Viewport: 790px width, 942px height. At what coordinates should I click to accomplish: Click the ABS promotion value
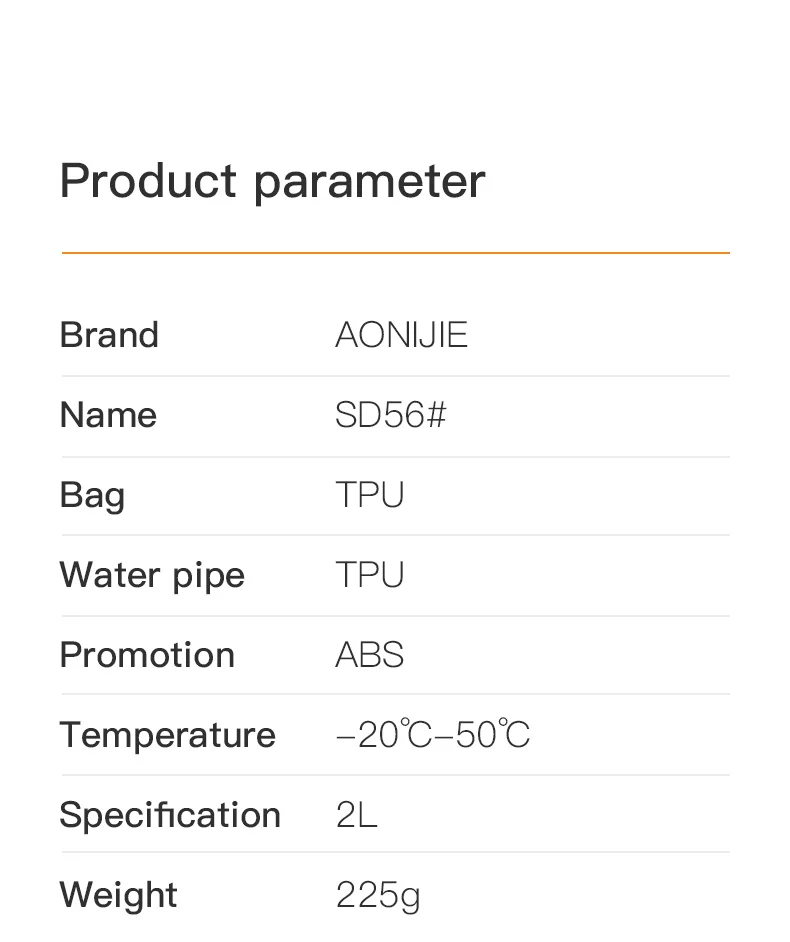(x=369, y=655)
